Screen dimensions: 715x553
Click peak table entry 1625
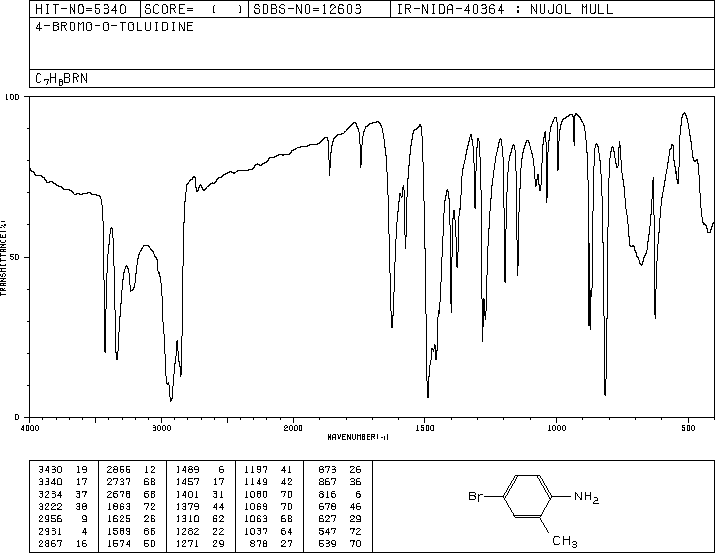click(x=119, y=519)
